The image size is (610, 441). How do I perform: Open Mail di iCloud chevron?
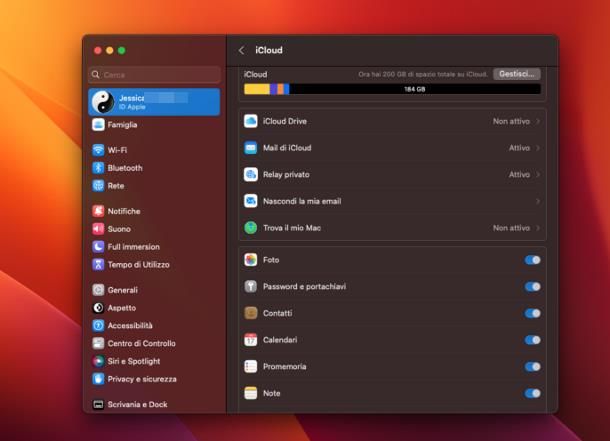click(538, 148)
